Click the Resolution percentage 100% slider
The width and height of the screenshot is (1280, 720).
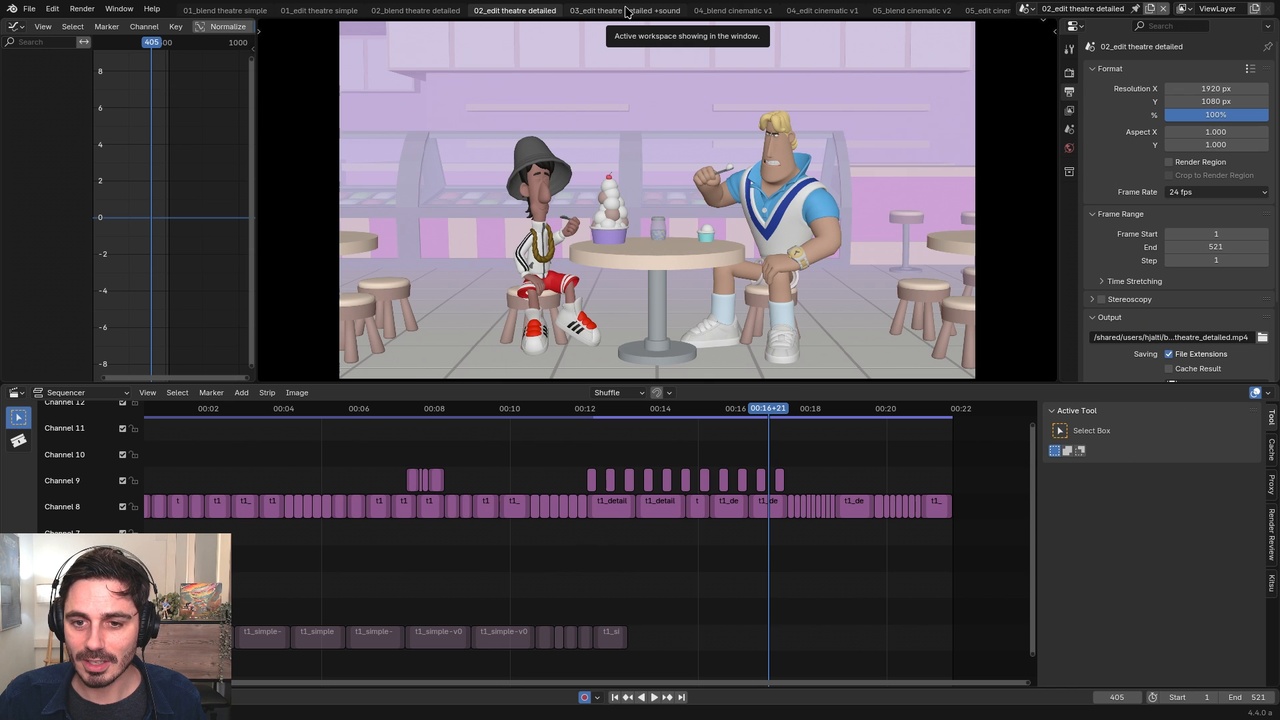1216,115
